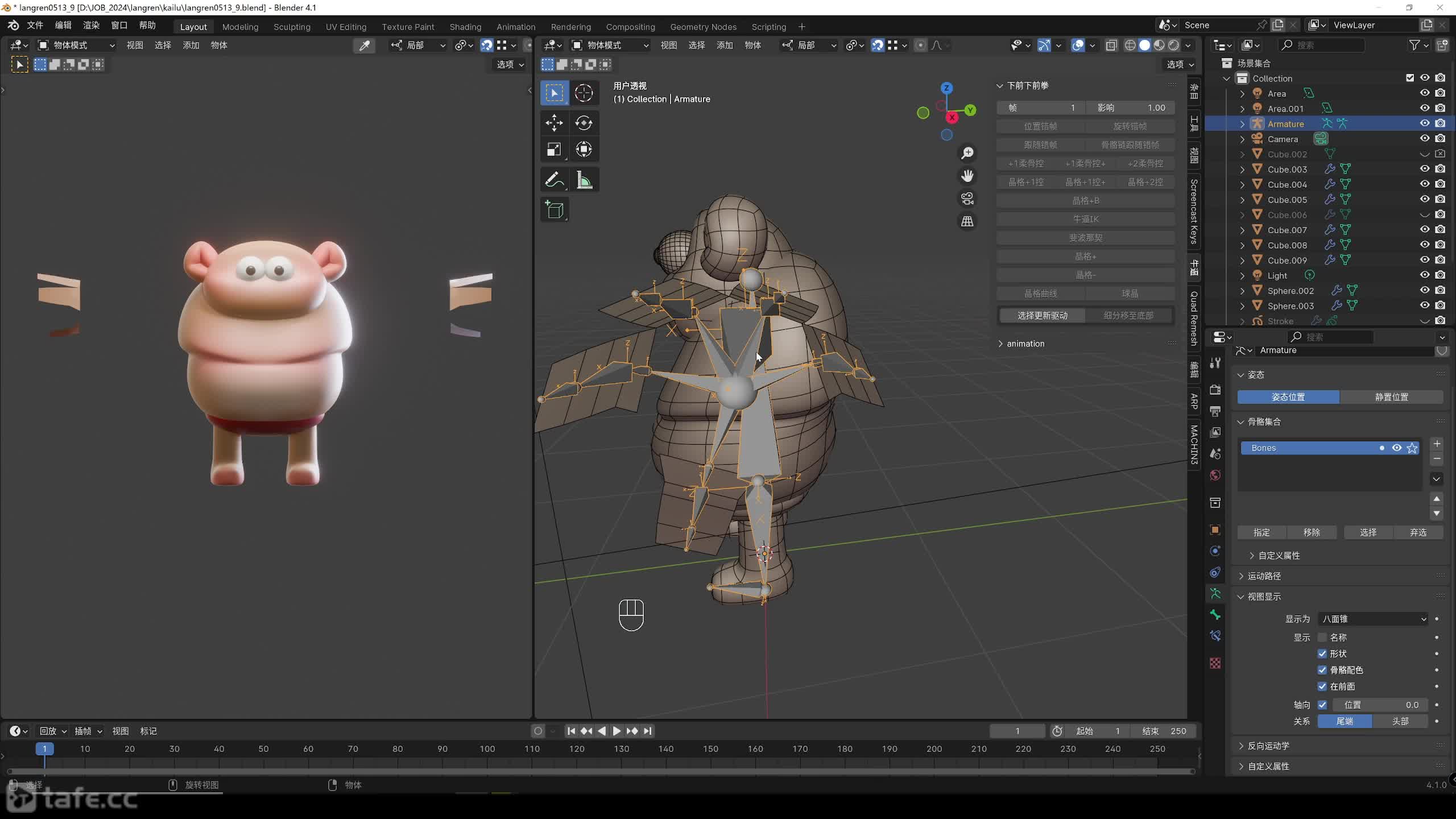Screen dimensions: 1456x819
Task: Expand the Armature outliner row
Action: click(1242, 123)
